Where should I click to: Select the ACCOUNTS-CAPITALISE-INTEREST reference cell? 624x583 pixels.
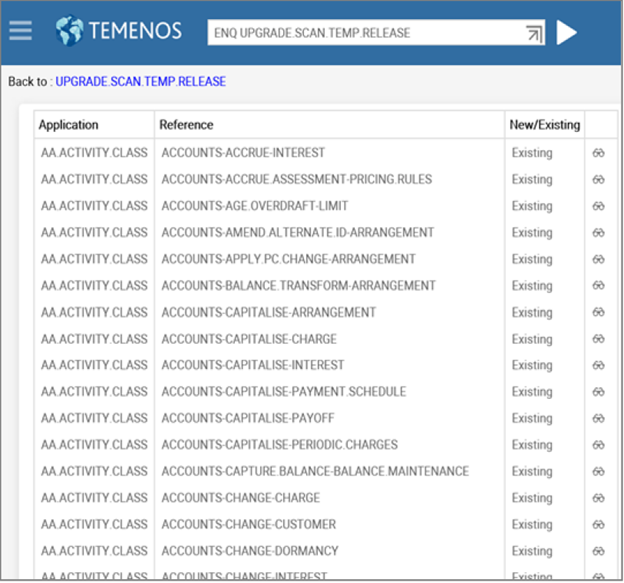[253, 365]
